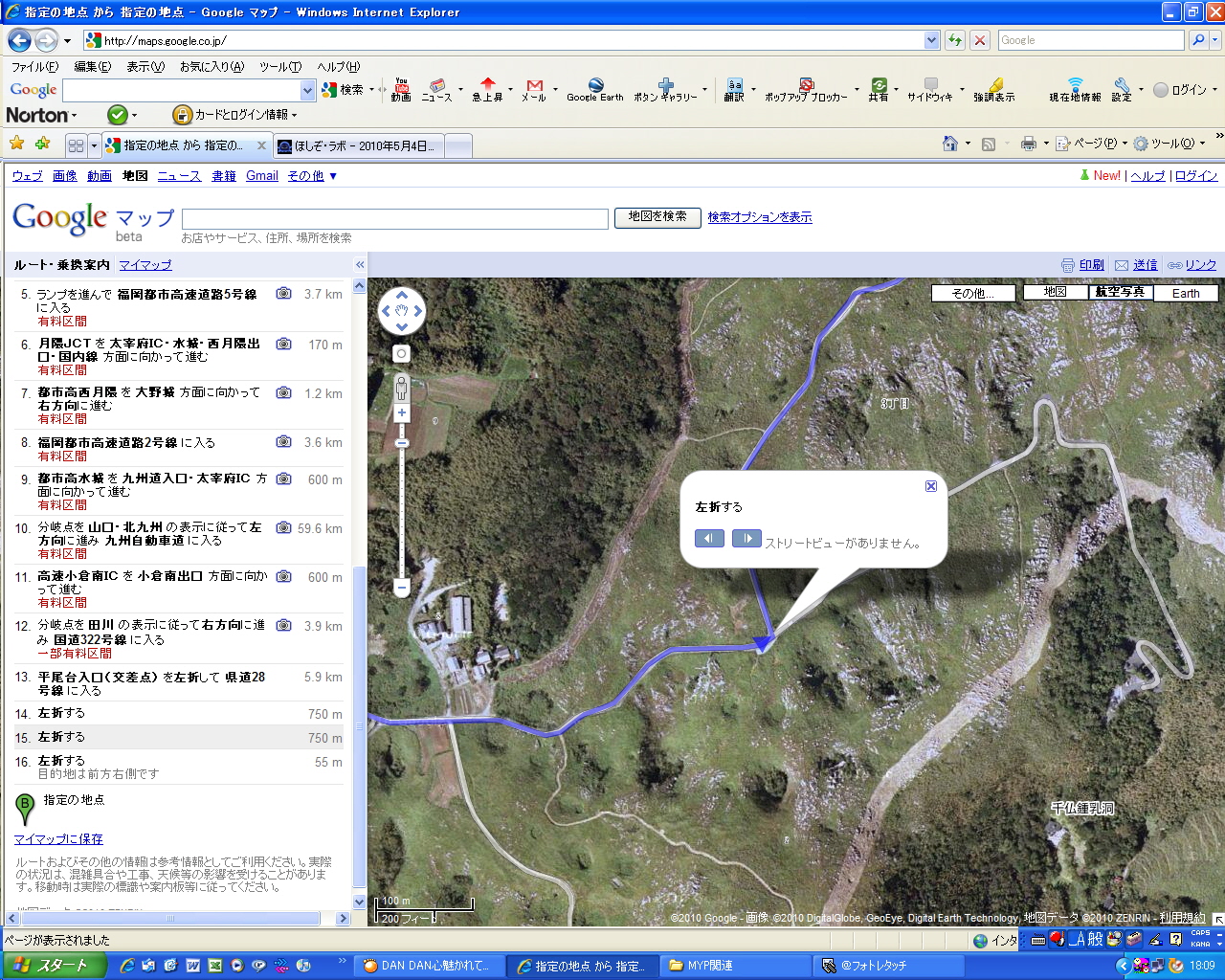Open the お気に入り(A) menu
1225x980 pixels.
(212, 67)
